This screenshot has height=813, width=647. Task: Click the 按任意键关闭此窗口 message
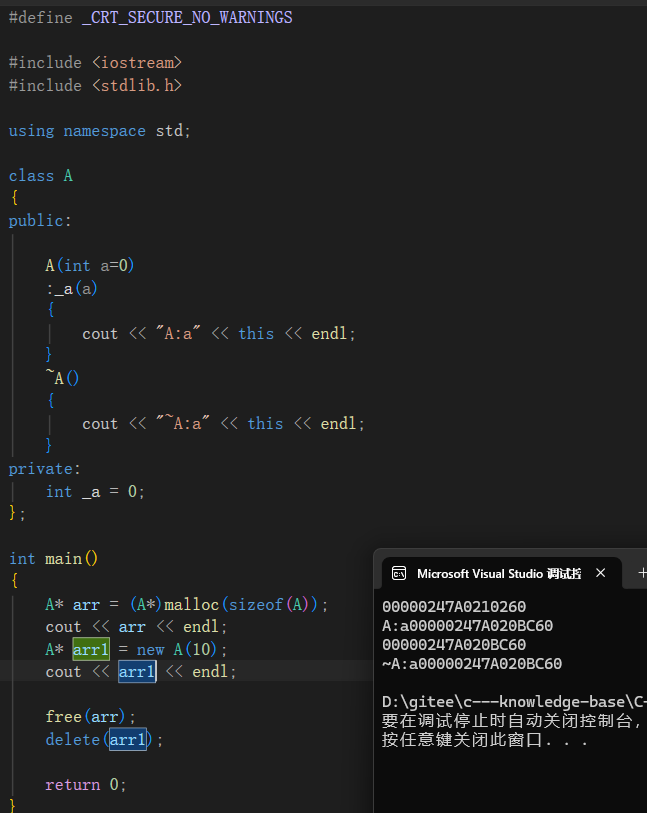tap(485, 739)
